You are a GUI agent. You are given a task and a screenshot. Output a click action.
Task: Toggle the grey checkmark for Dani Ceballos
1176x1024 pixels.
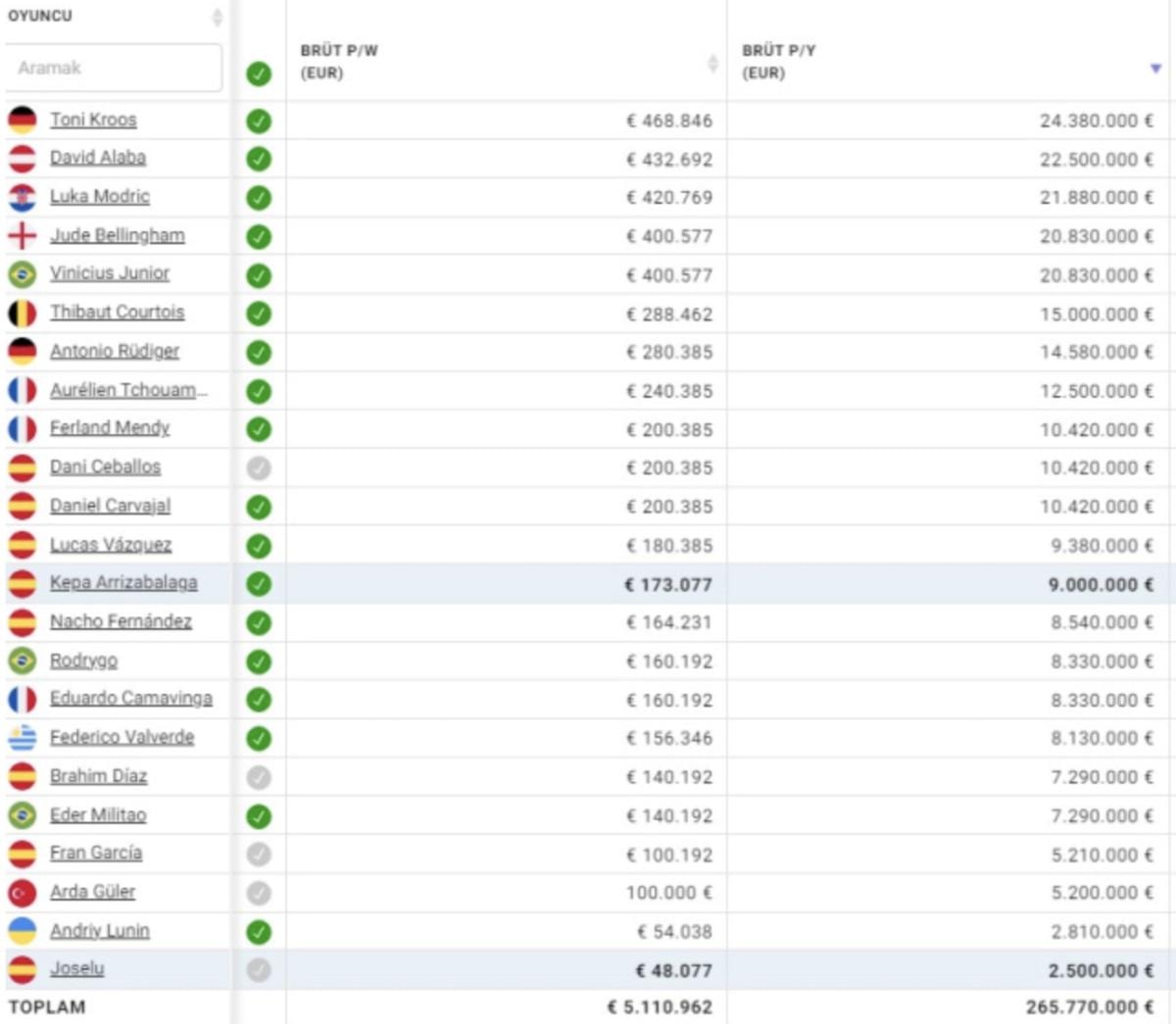click(259, 468)
